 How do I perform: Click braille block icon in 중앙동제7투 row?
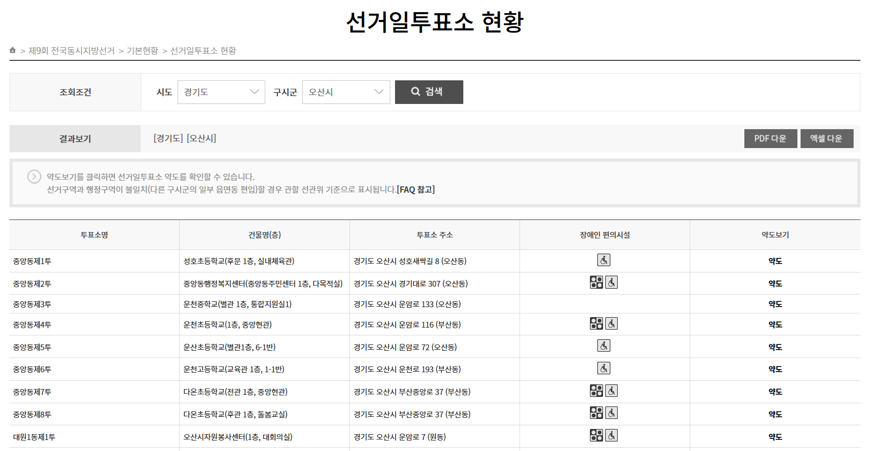click(x=597, y=390)
